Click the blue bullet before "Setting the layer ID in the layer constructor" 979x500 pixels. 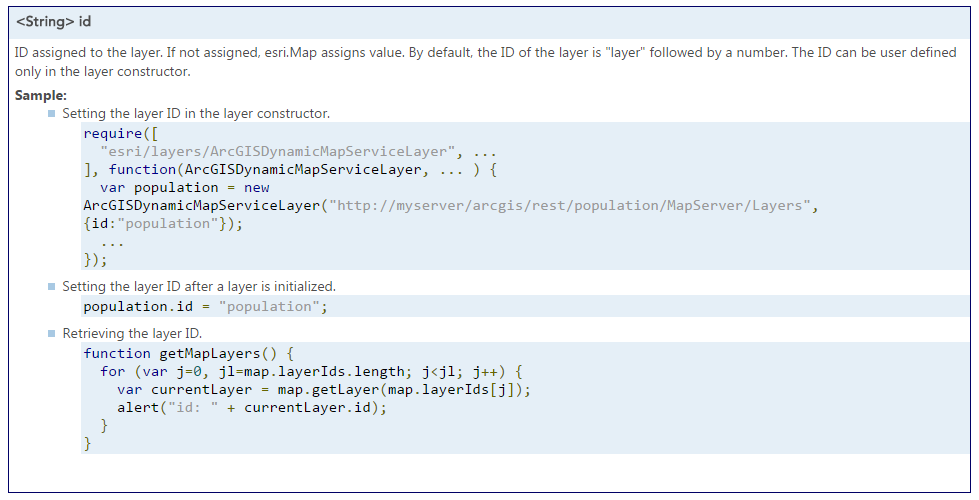[x=51, y=114]
